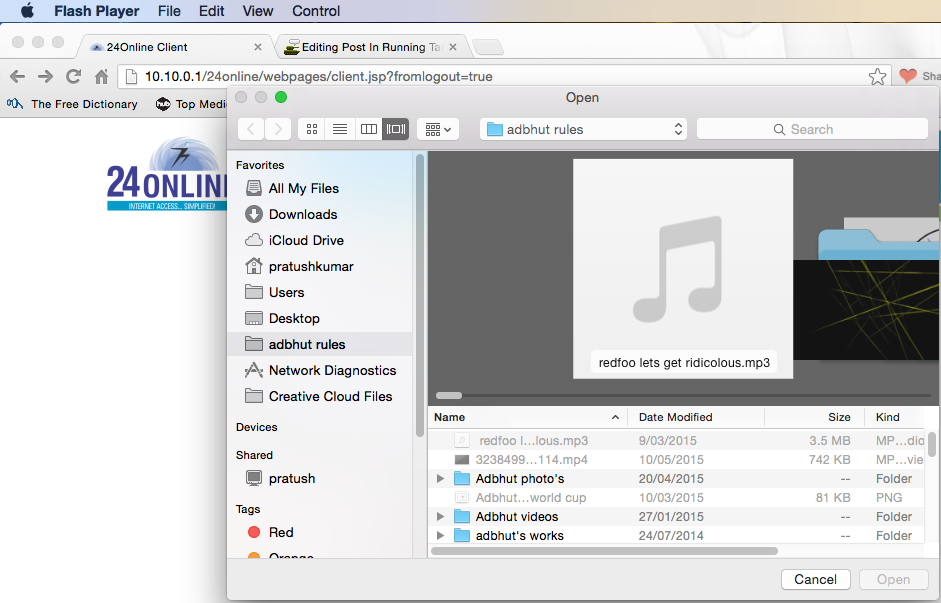This screenshot has width=941, height=603.
Task: Open the adbhut rules folder popup
Action: pyautogui.click(x=584, y=129)
